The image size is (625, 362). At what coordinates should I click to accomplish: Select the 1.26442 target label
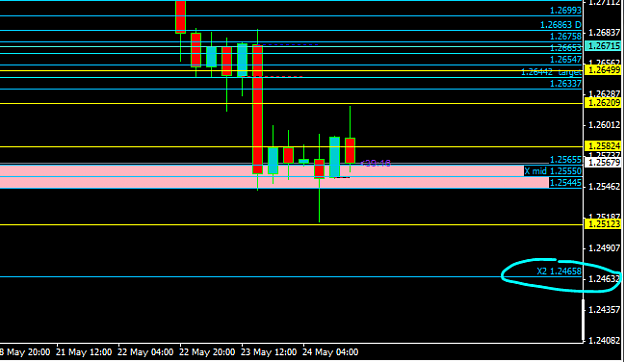point(551,72)
